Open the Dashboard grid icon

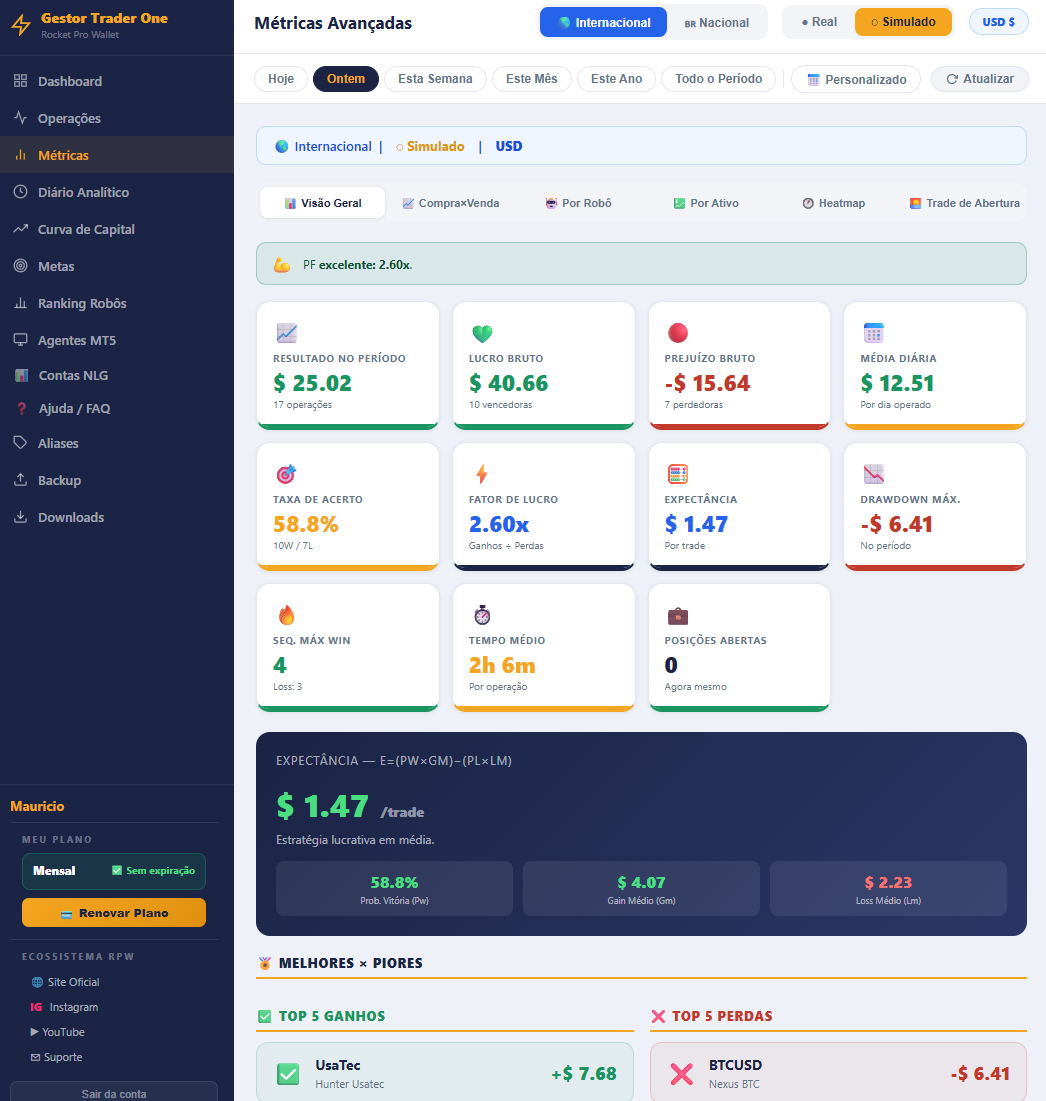(x=20, y=81)
